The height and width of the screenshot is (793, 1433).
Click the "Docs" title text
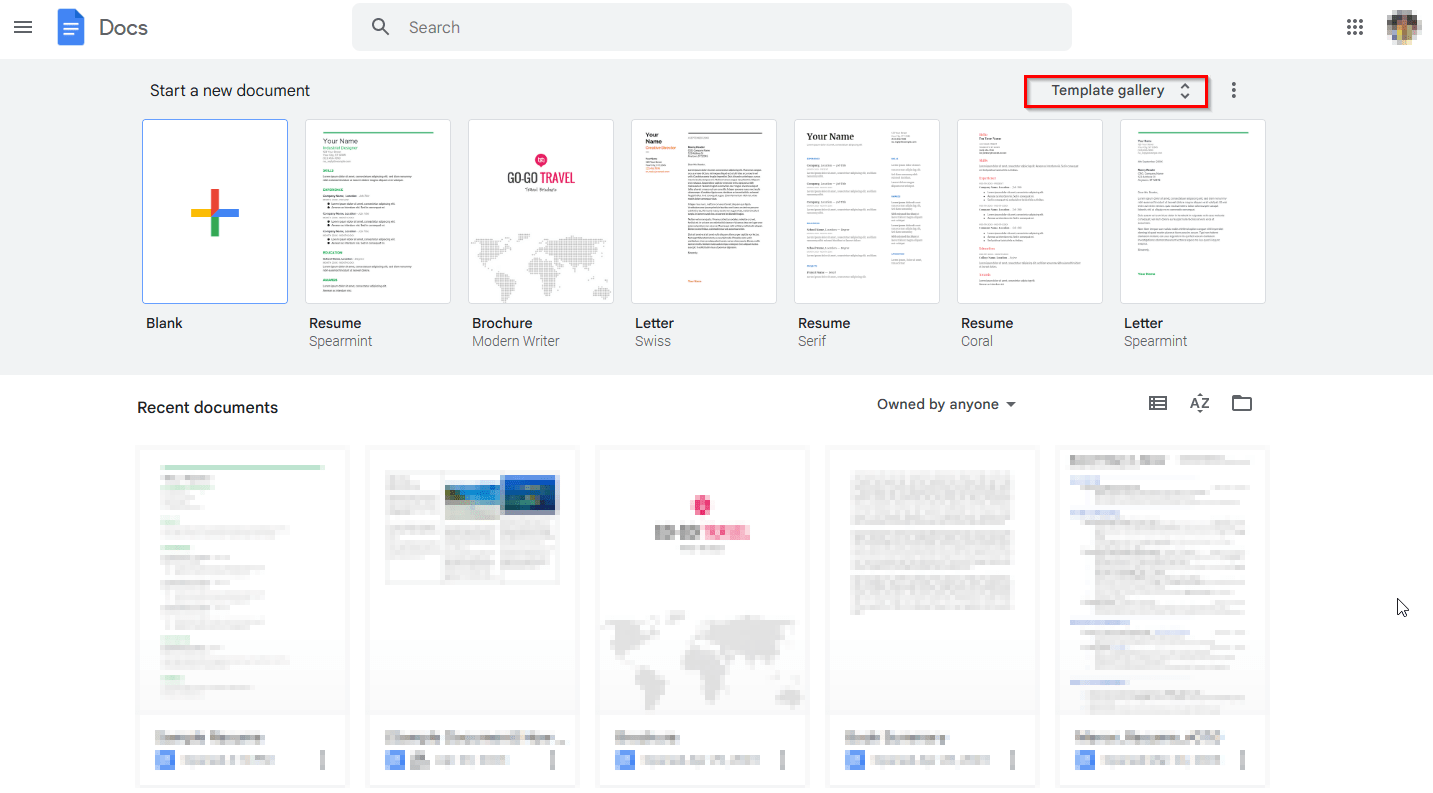(x=124, y=27)
